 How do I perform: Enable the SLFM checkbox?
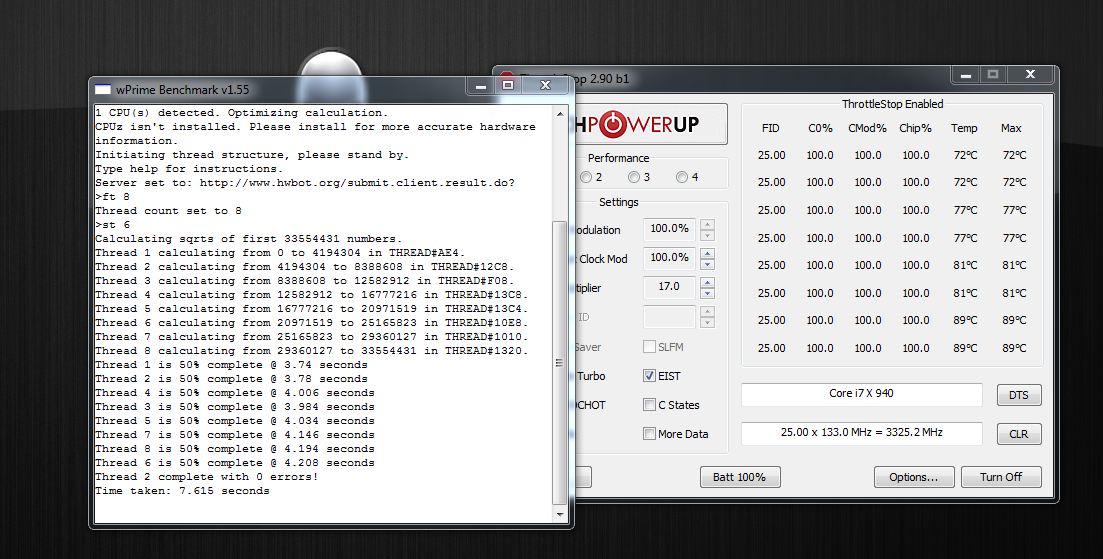click(649, 347)
